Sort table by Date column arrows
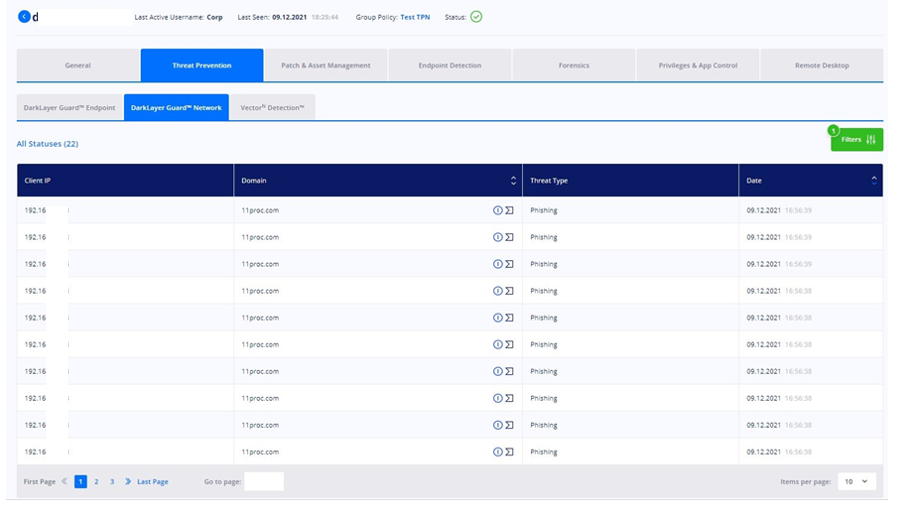This screenshot has height=528, width=906. click(874, 181)
